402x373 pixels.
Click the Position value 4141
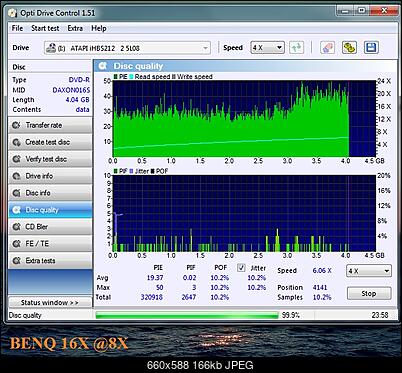(x=320, y=287)
